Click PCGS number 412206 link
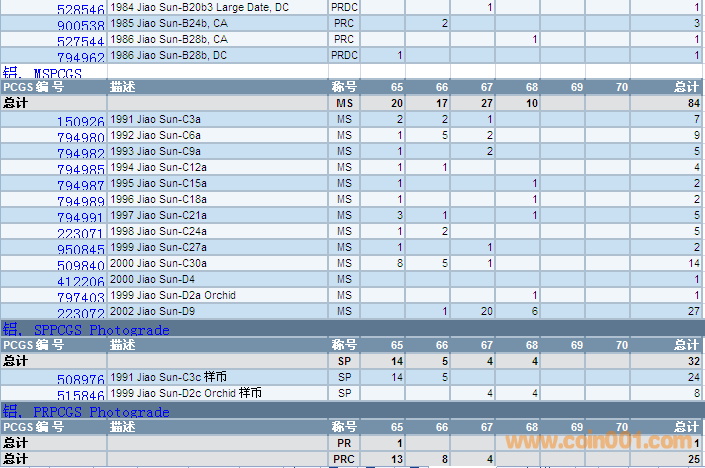Screen dimensions: 705x468 click(x=80, y=282)
